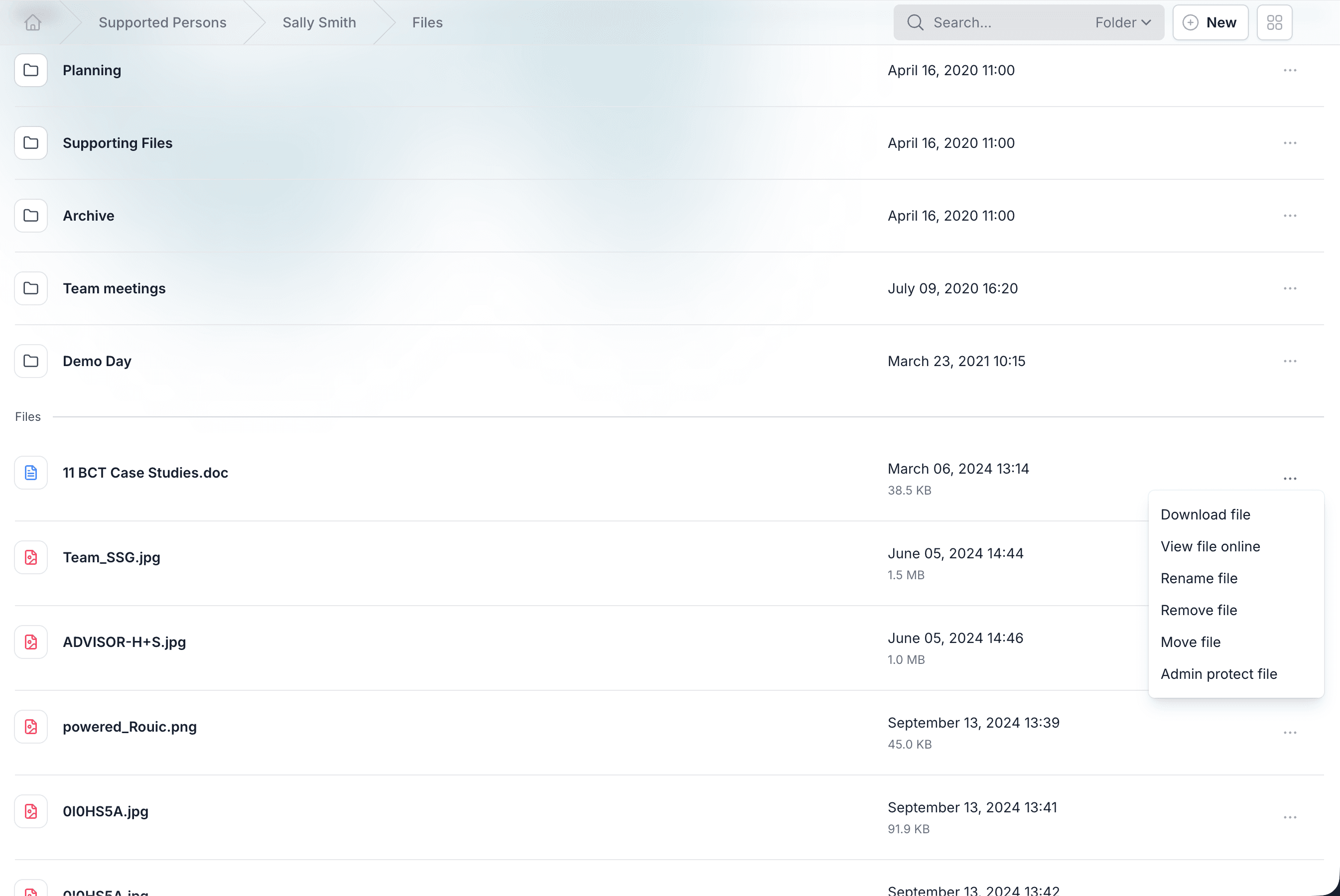Click the 11 BCT Case Studies document icon
Screen dimensions: 1340x896
[x=31, y=473]
